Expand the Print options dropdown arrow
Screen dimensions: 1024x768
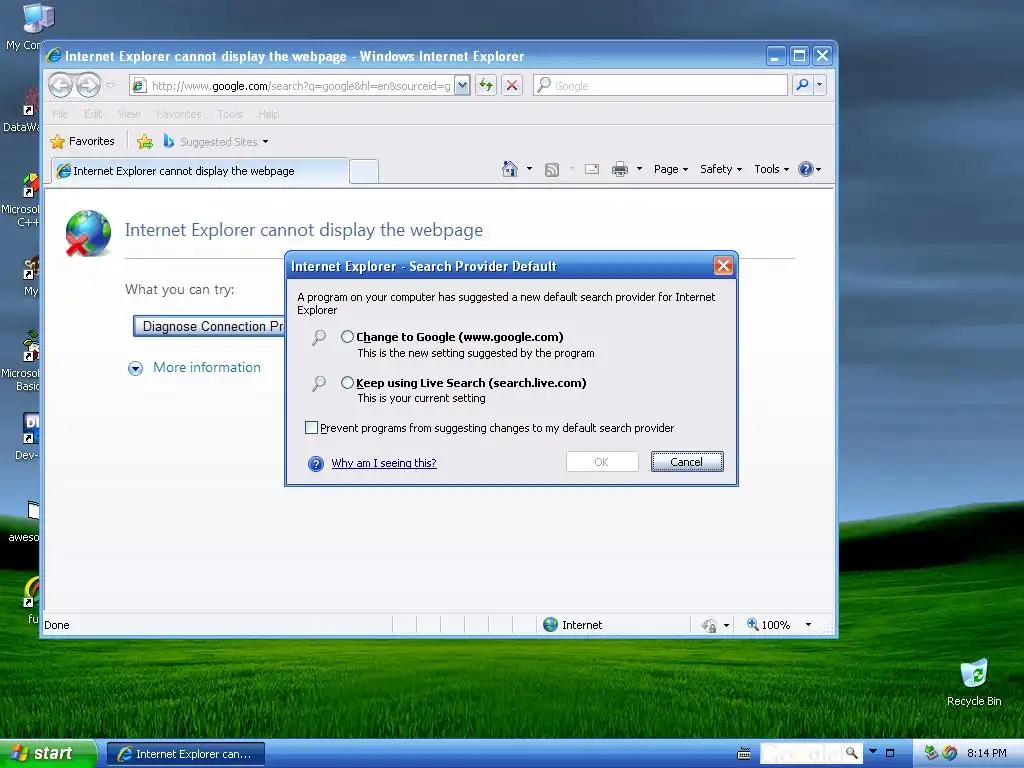639,169
